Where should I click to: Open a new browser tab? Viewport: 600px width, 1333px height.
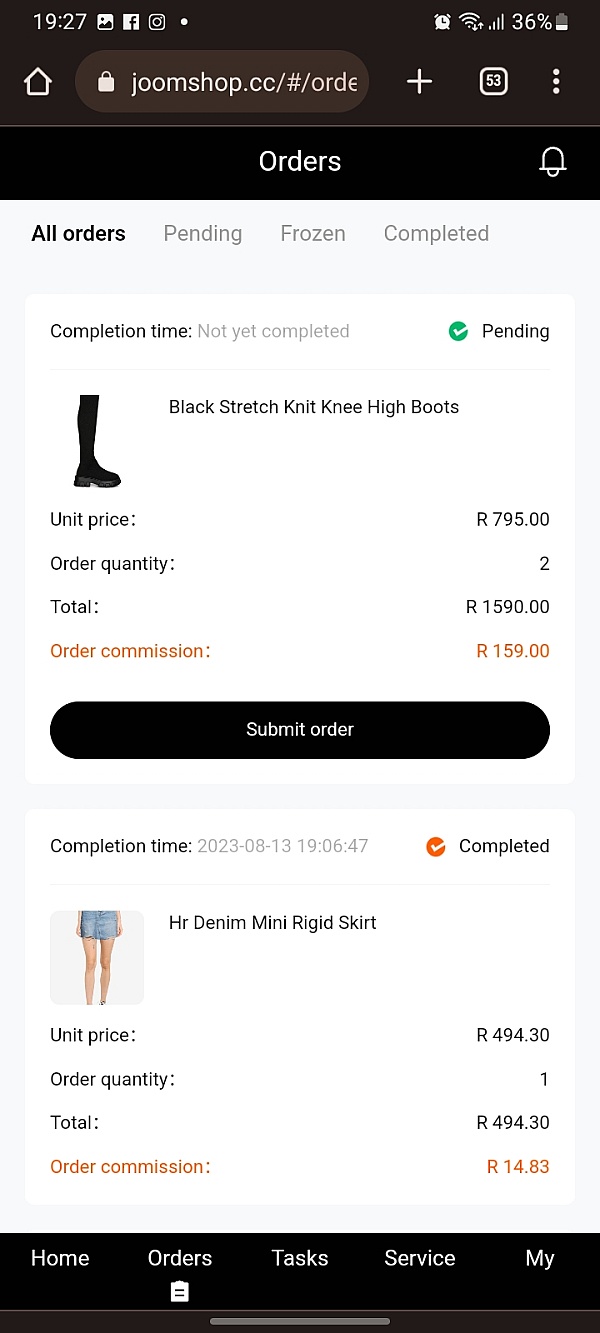click(x=420, y=82)
